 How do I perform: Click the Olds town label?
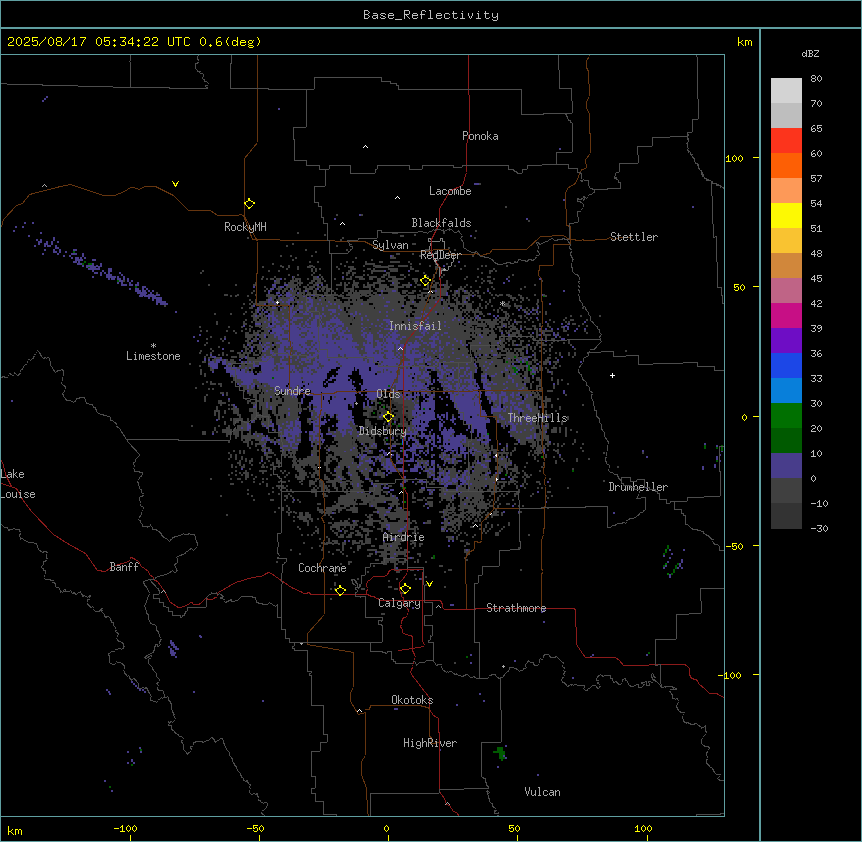[x=388, y=394]
